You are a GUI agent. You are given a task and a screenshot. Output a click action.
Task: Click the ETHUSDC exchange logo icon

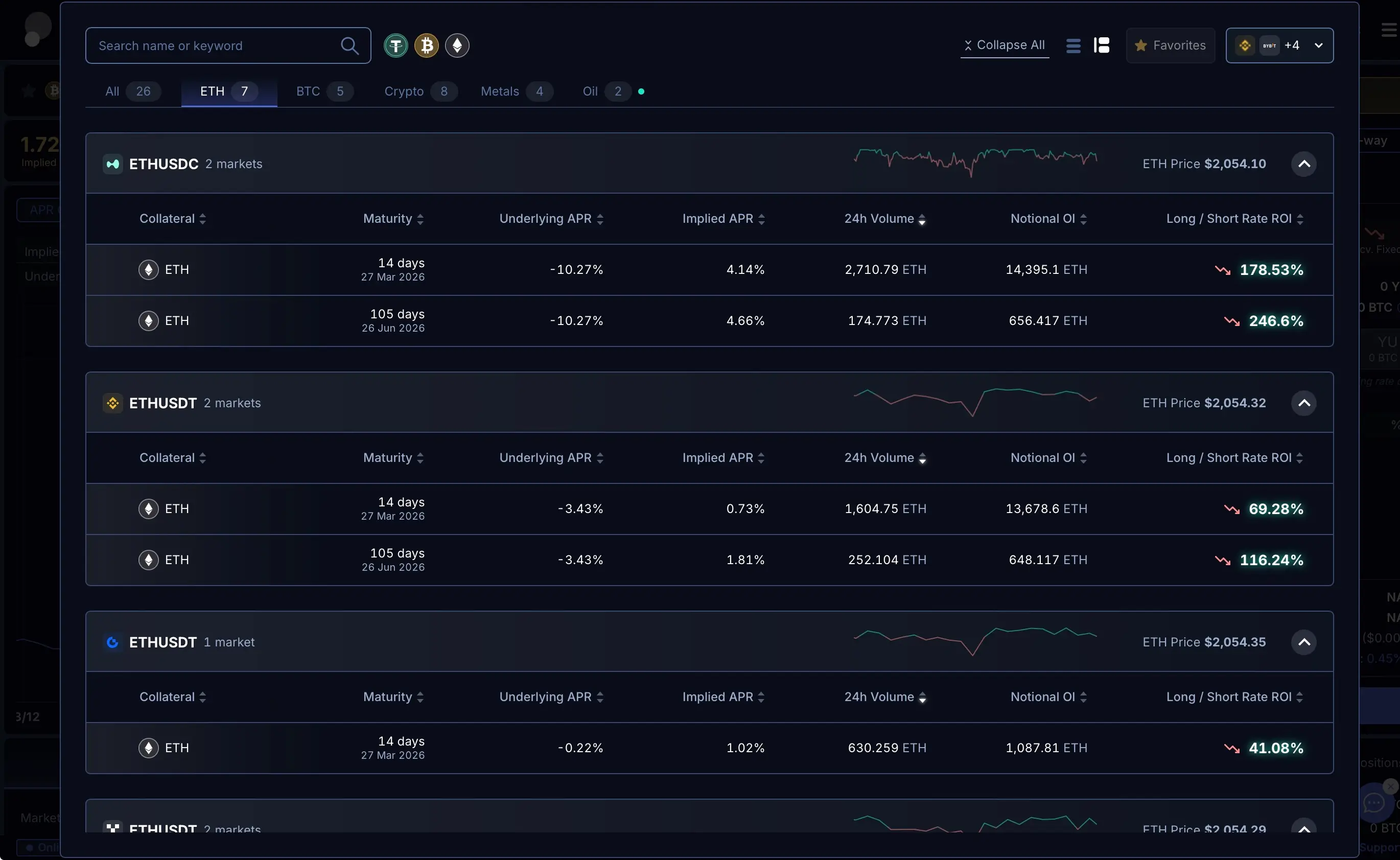tap(112, 164)
